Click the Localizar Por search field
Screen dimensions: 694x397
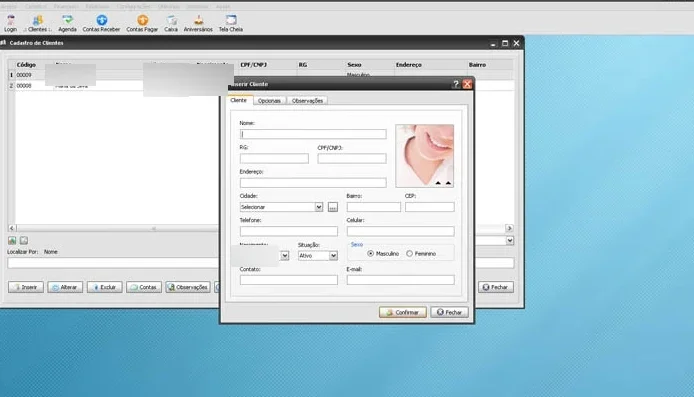click(x=113, y=263)
